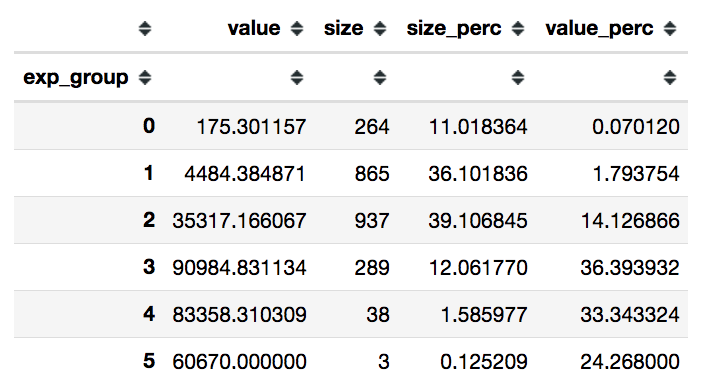Click the size column header

pos(343,29)
